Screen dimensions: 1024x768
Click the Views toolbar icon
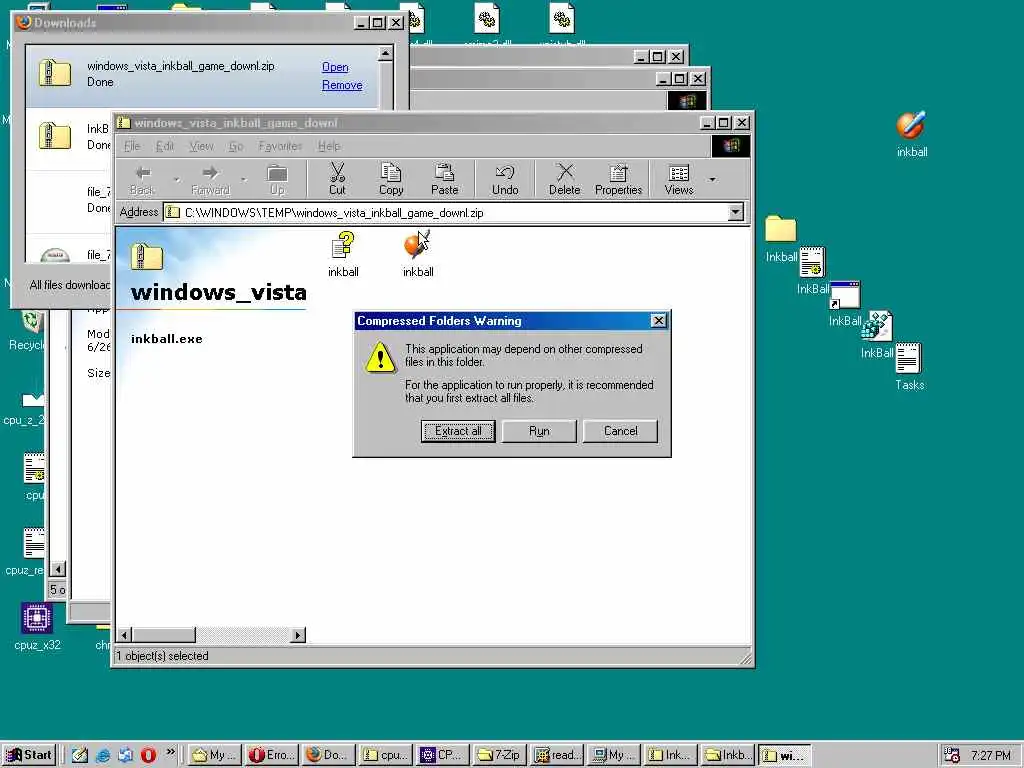(x=679, y=178)
